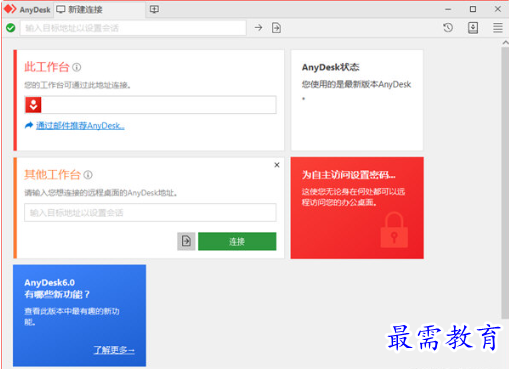
Task: Open a new session tab with plus icon
Action: click(154, 9)
